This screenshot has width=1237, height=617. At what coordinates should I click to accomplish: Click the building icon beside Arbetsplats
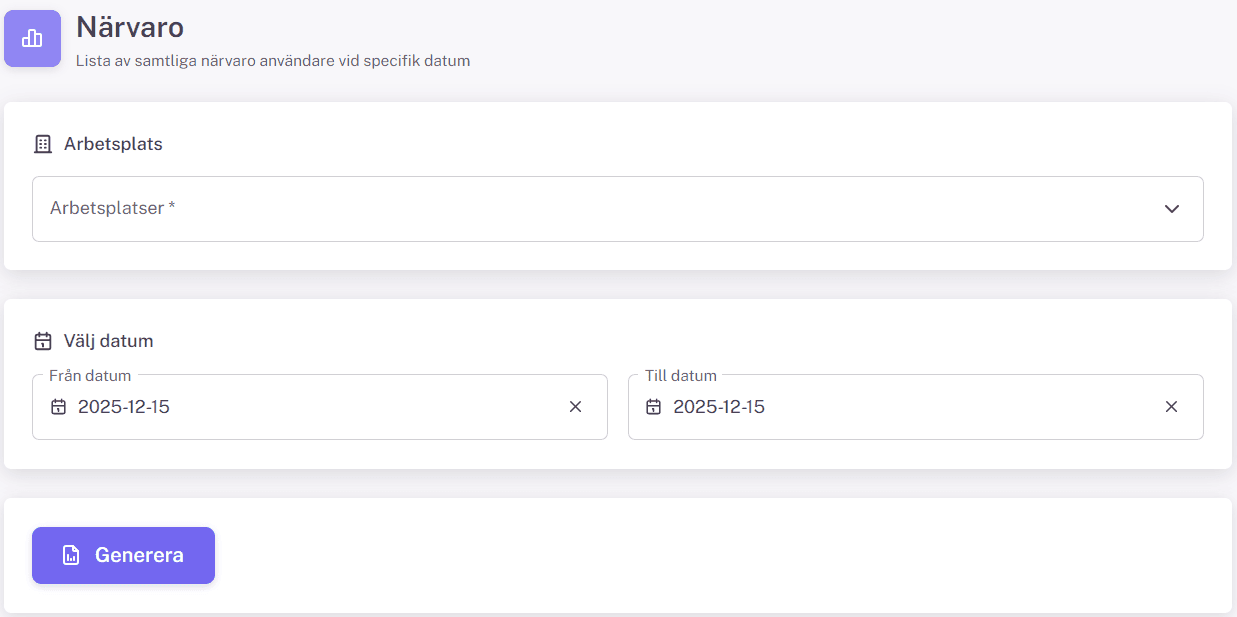43,144
